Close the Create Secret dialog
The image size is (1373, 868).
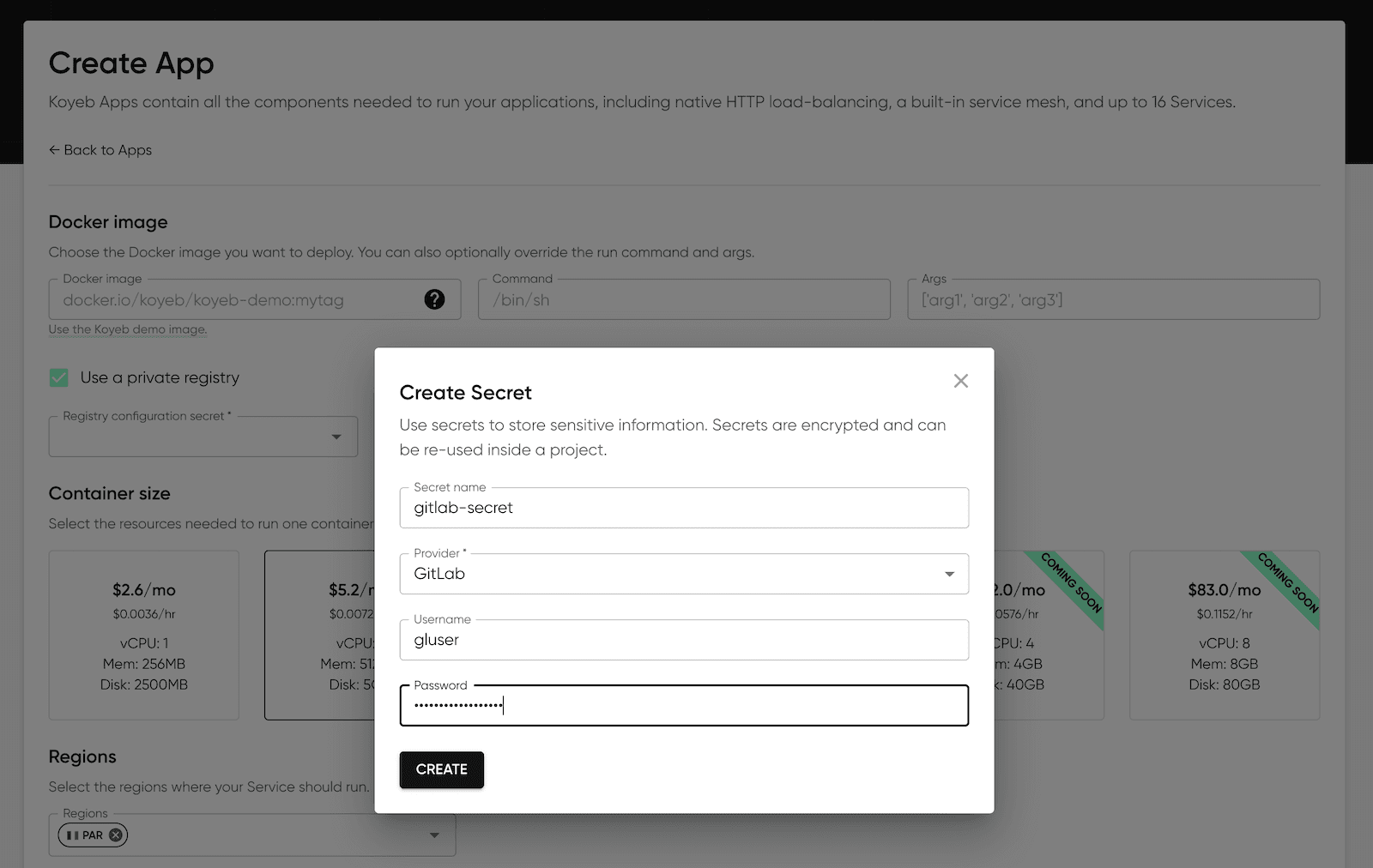coord(960,381)
